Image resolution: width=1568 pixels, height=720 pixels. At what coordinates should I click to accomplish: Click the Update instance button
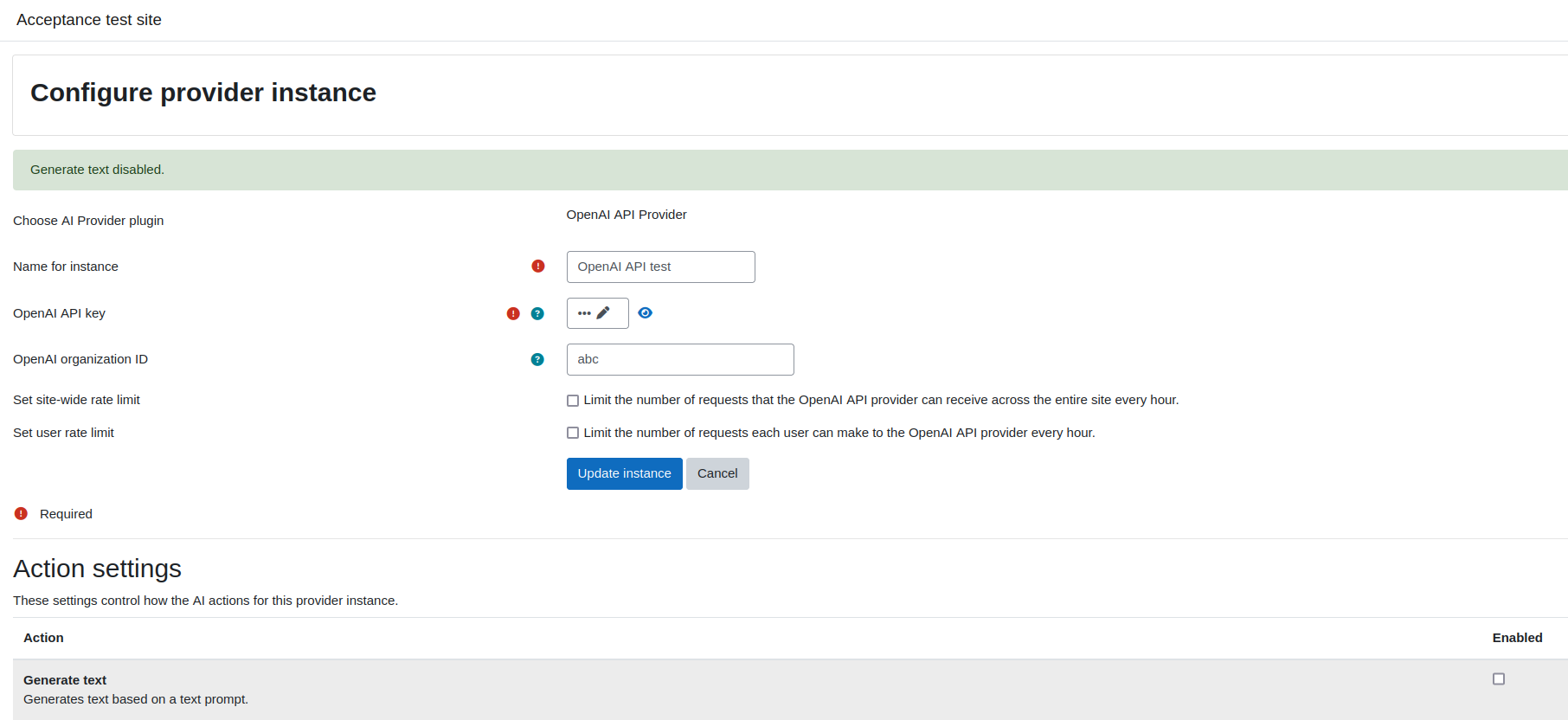pyautogui.click(x=625, y=473)
